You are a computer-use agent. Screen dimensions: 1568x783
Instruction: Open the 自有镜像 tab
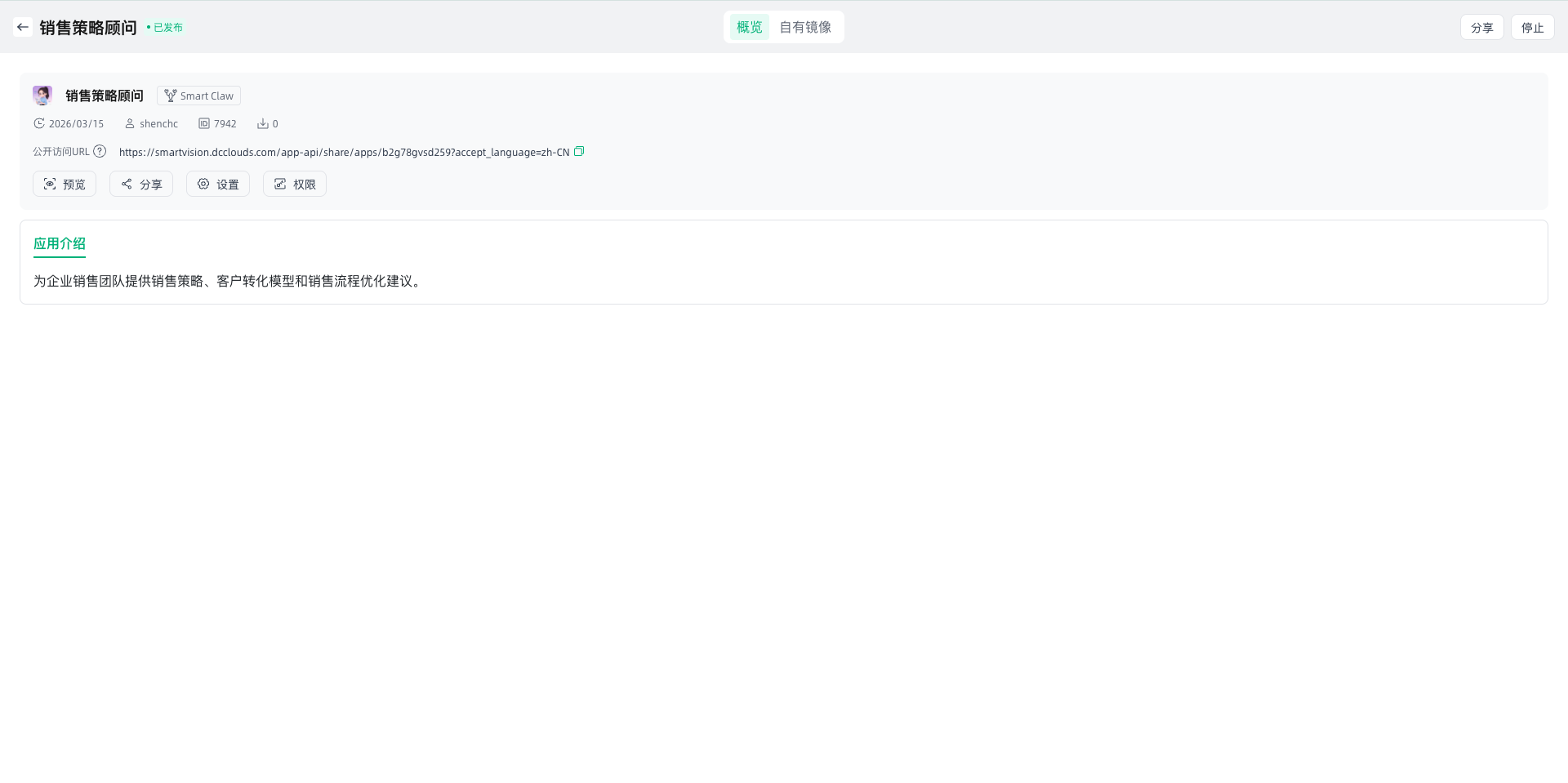pyautogui.click(x=804, y=27)
